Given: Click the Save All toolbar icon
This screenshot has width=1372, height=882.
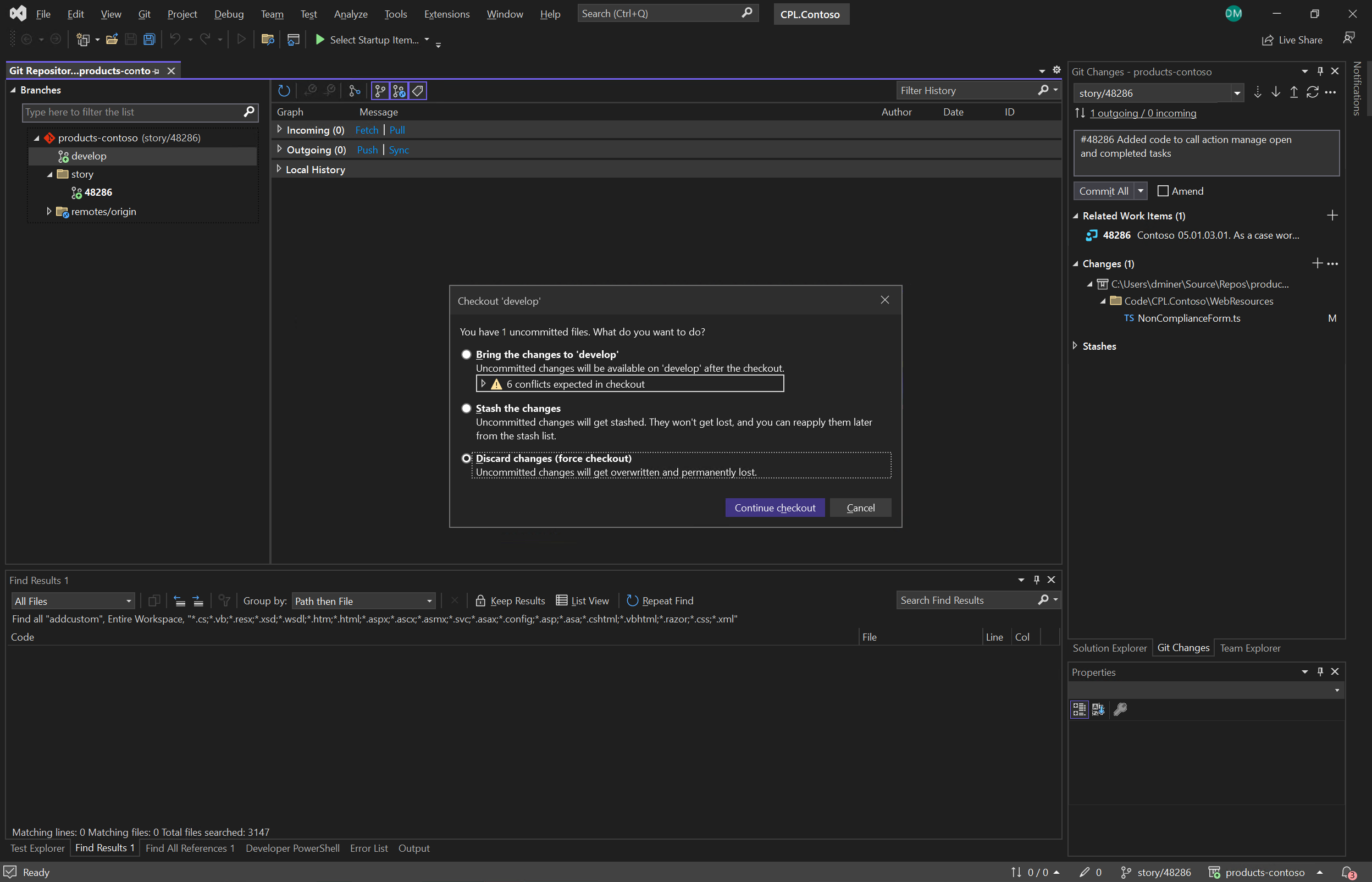Looking at the screenshot, I should (x=149, y=40).
